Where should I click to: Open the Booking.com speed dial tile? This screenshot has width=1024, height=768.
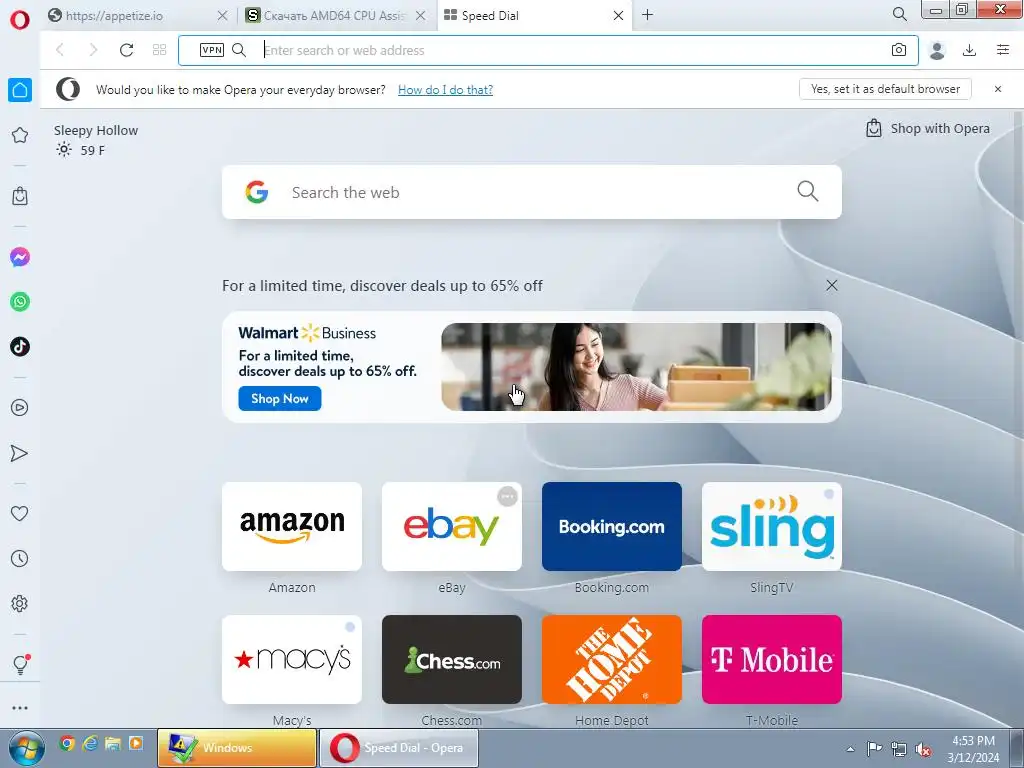tap(612, 526)
